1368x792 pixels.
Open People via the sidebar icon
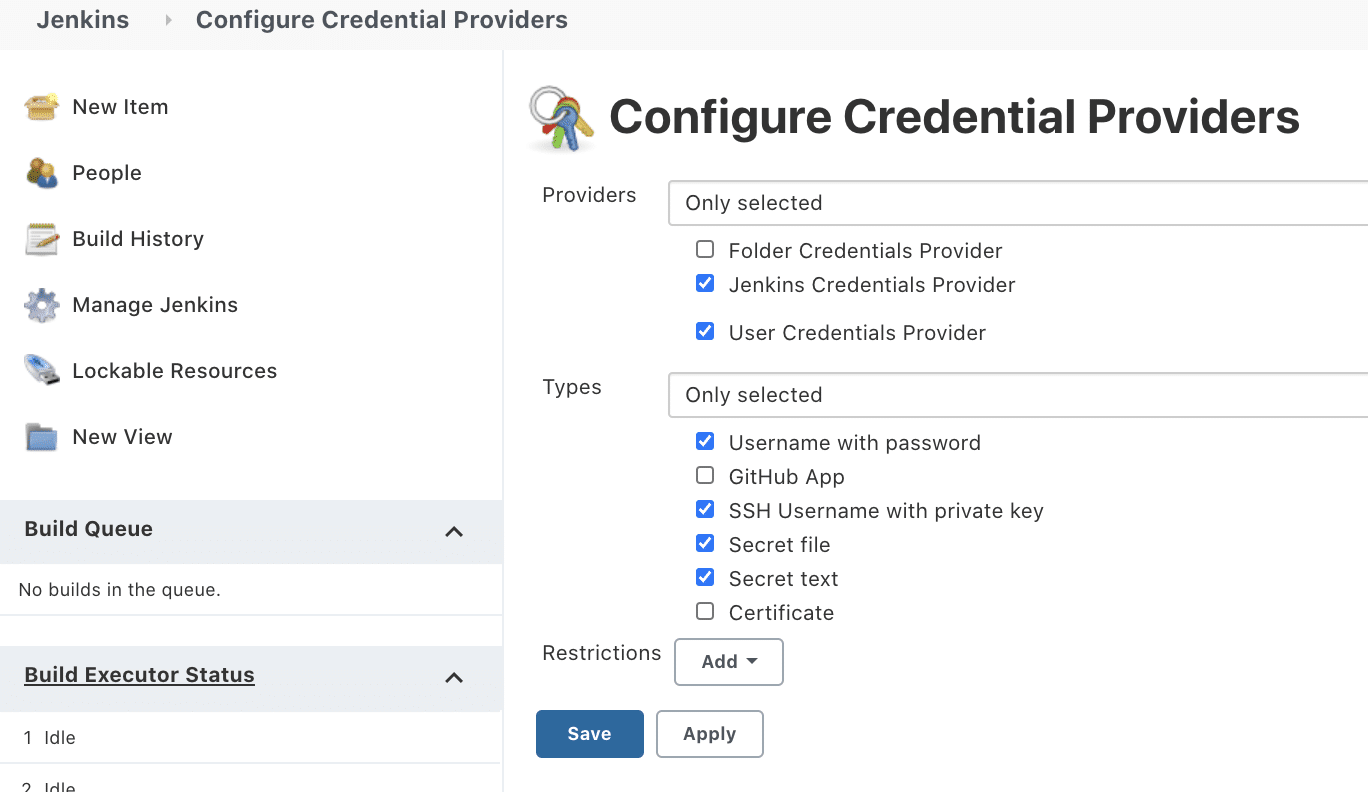click(40, 172)
